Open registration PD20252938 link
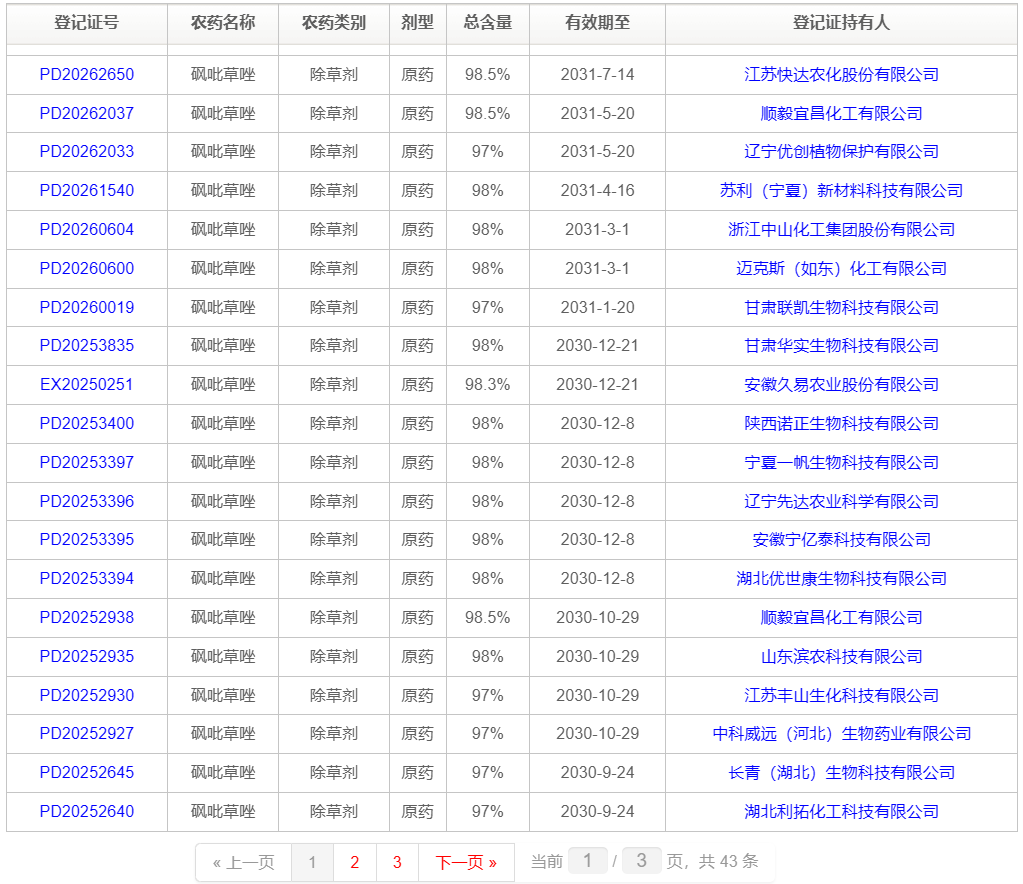 click(x=87, y=617)
